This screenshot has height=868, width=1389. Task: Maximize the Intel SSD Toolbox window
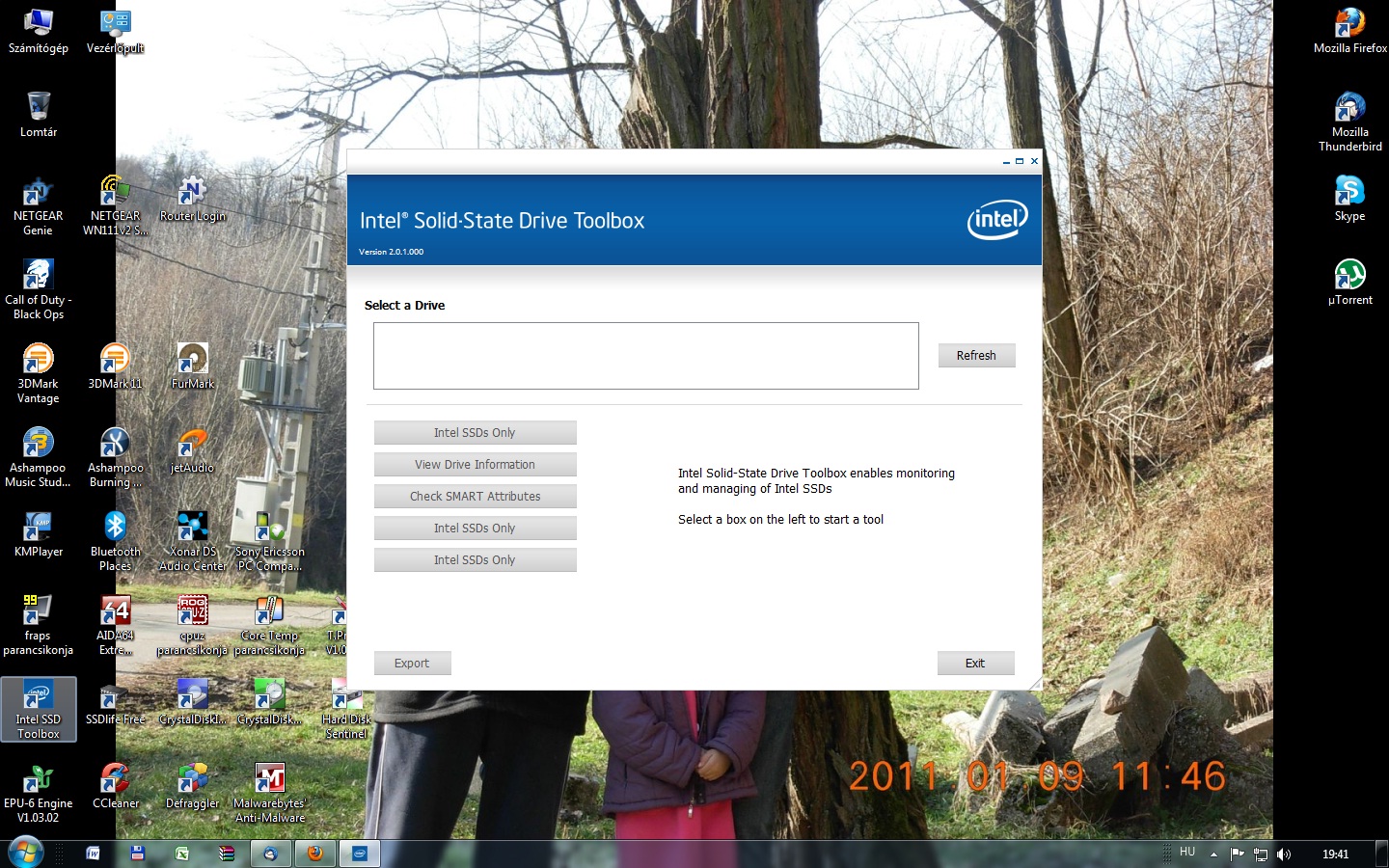click(1020, 161)
